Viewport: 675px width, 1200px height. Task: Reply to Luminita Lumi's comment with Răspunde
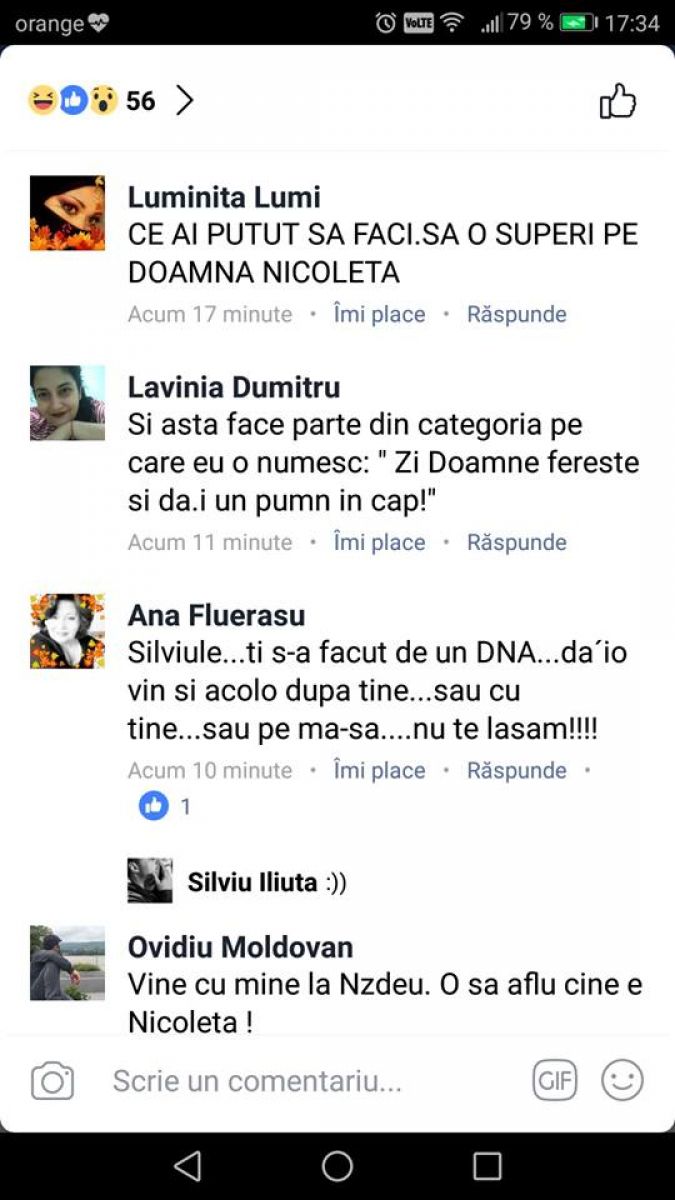[x=517, y=314]
